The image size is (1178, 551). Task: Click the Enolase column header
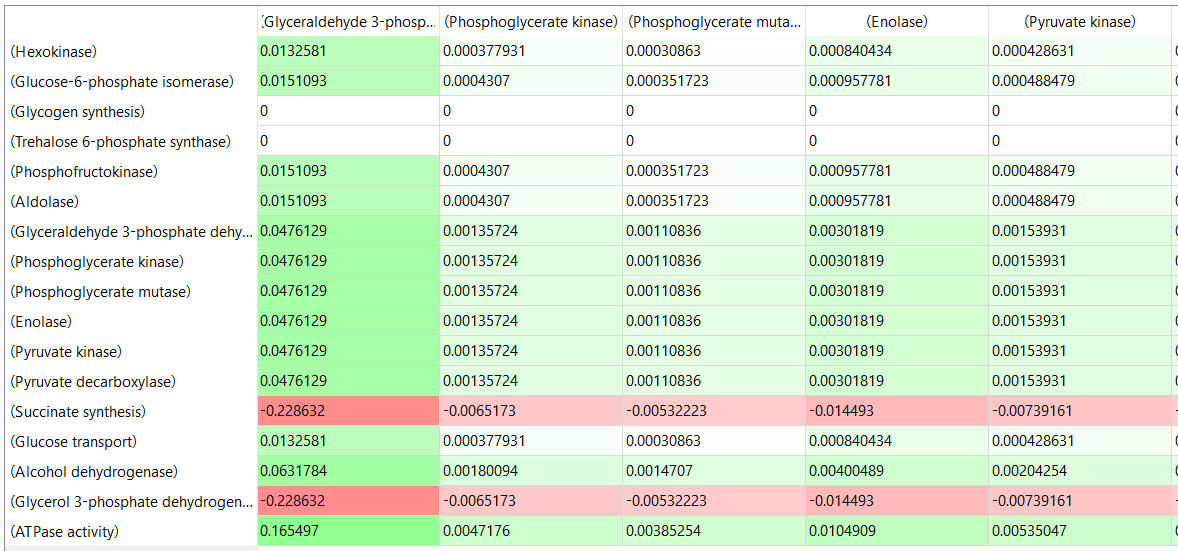tap(896, 21)
